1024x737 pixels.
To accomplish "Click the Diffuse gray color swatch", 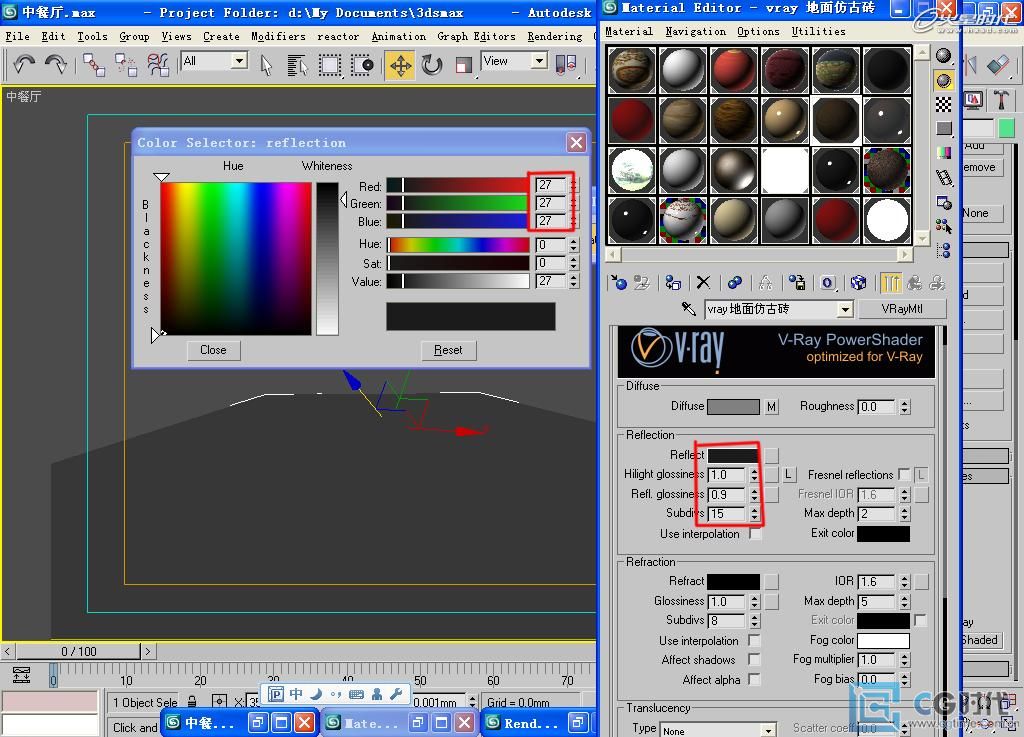I will (x=733, y=407).
